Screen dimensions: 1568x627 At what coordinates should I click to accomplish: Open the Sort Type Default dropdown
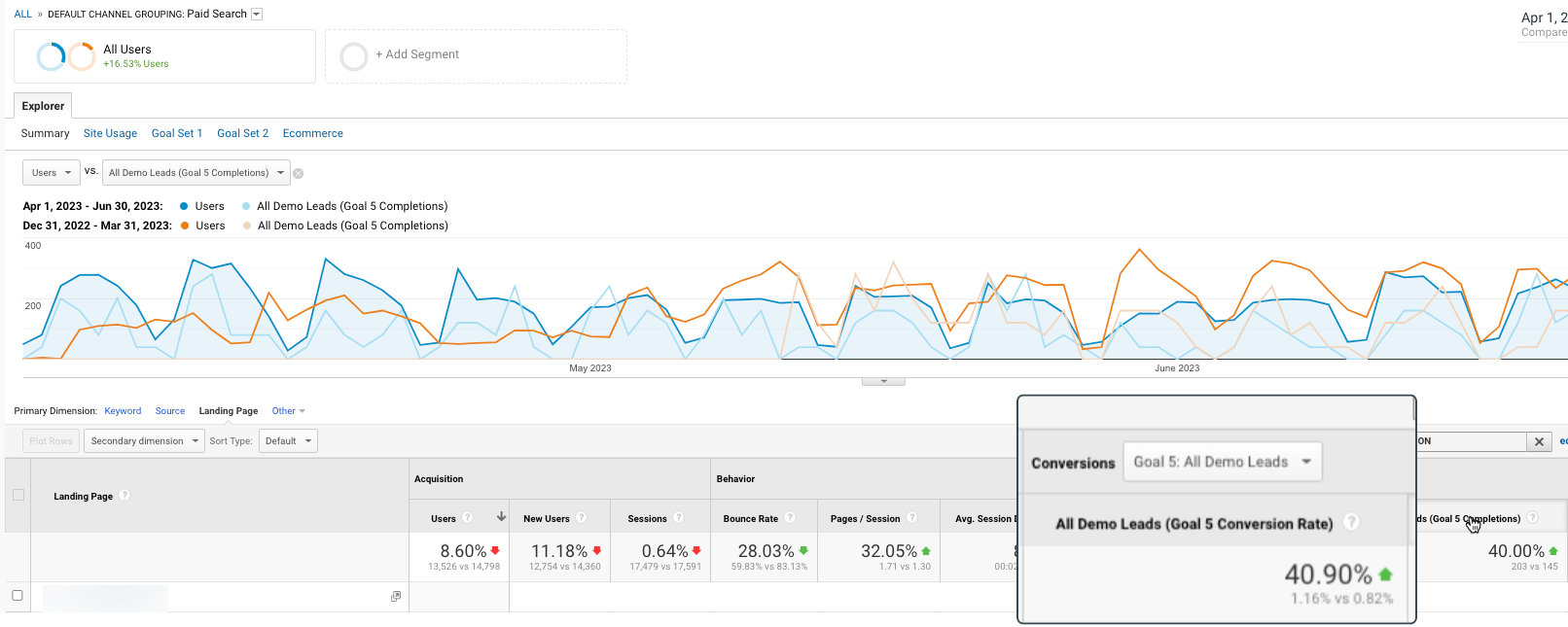click(289, 441)
